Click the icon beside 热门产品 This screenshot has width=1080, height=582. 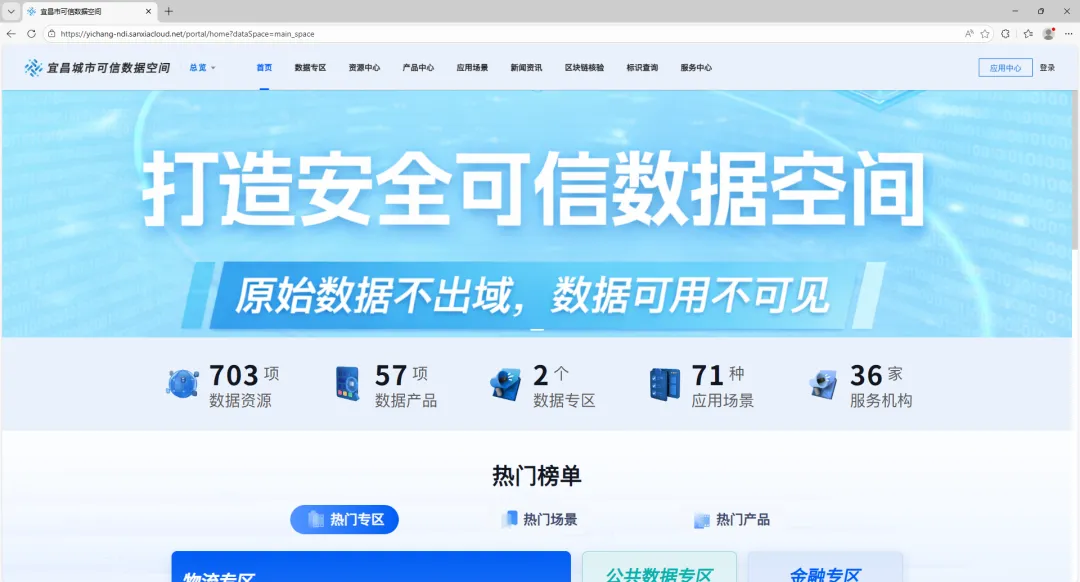(x=701, y=519)
